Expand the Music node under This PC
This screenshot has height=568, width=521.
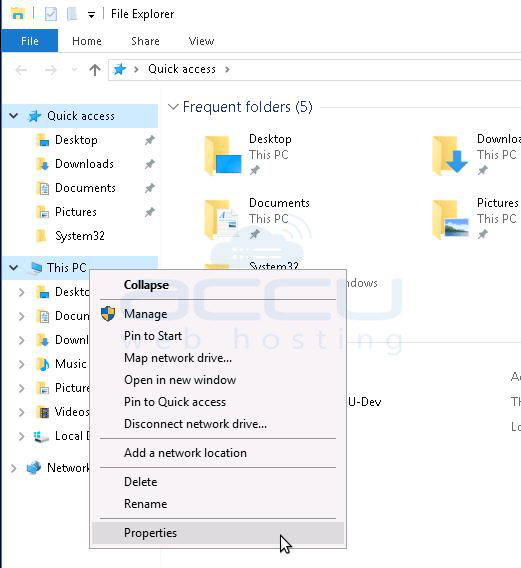(x=21, y=364)
